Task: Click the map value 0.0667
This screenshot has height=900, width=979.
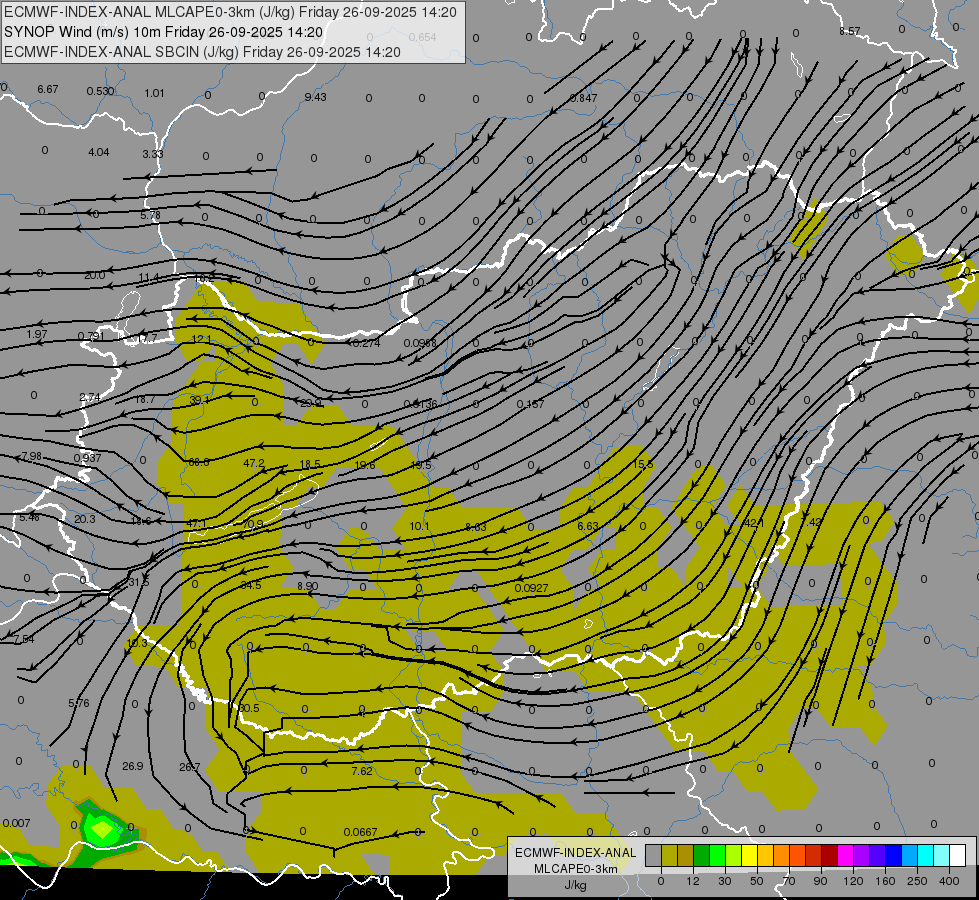Action: pos(360,832)
